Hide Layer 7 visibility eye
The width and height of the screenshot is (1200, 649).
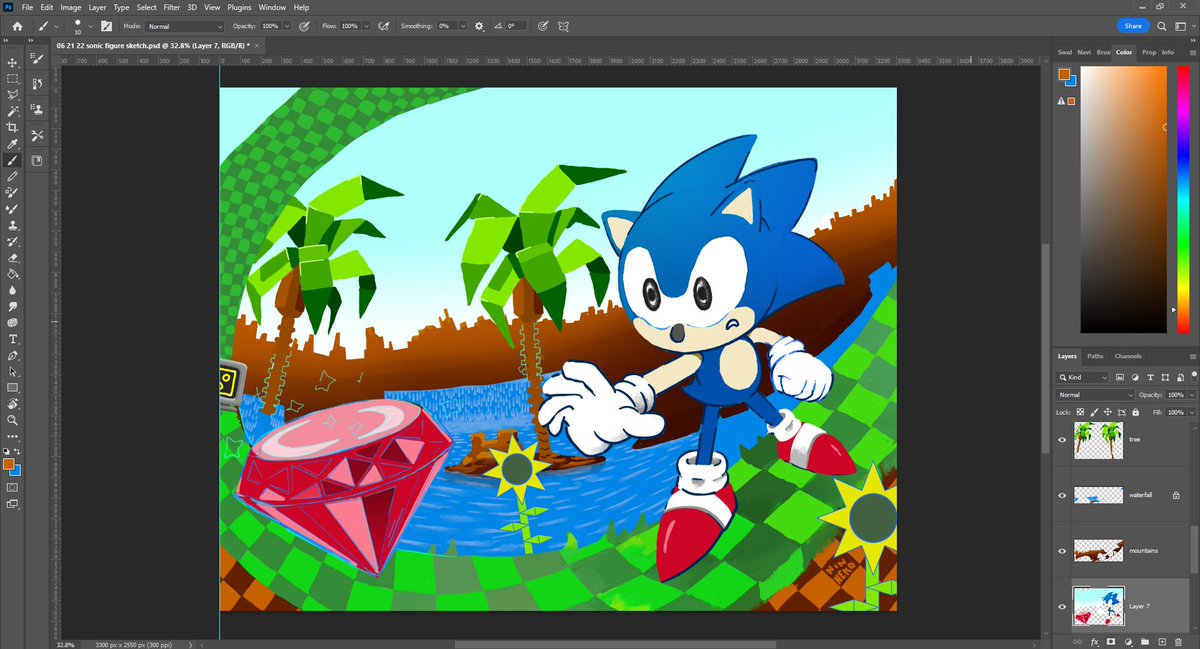(x=1062, y=606)
